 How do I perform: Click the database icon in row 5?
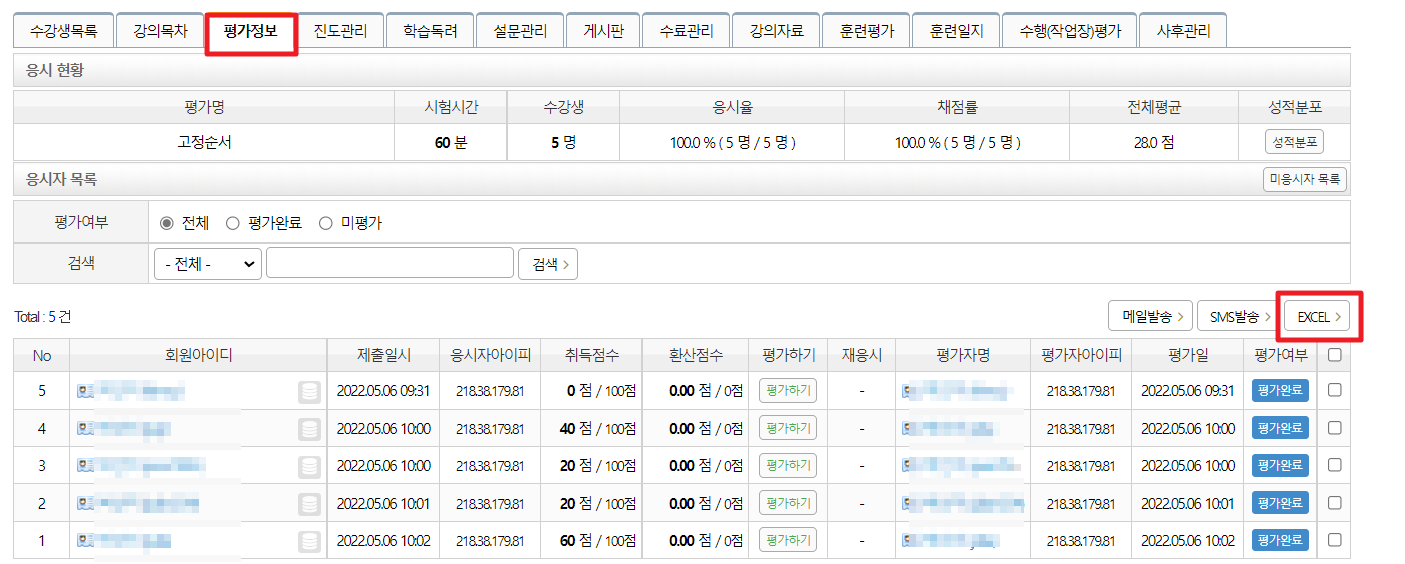coord(309,391)
